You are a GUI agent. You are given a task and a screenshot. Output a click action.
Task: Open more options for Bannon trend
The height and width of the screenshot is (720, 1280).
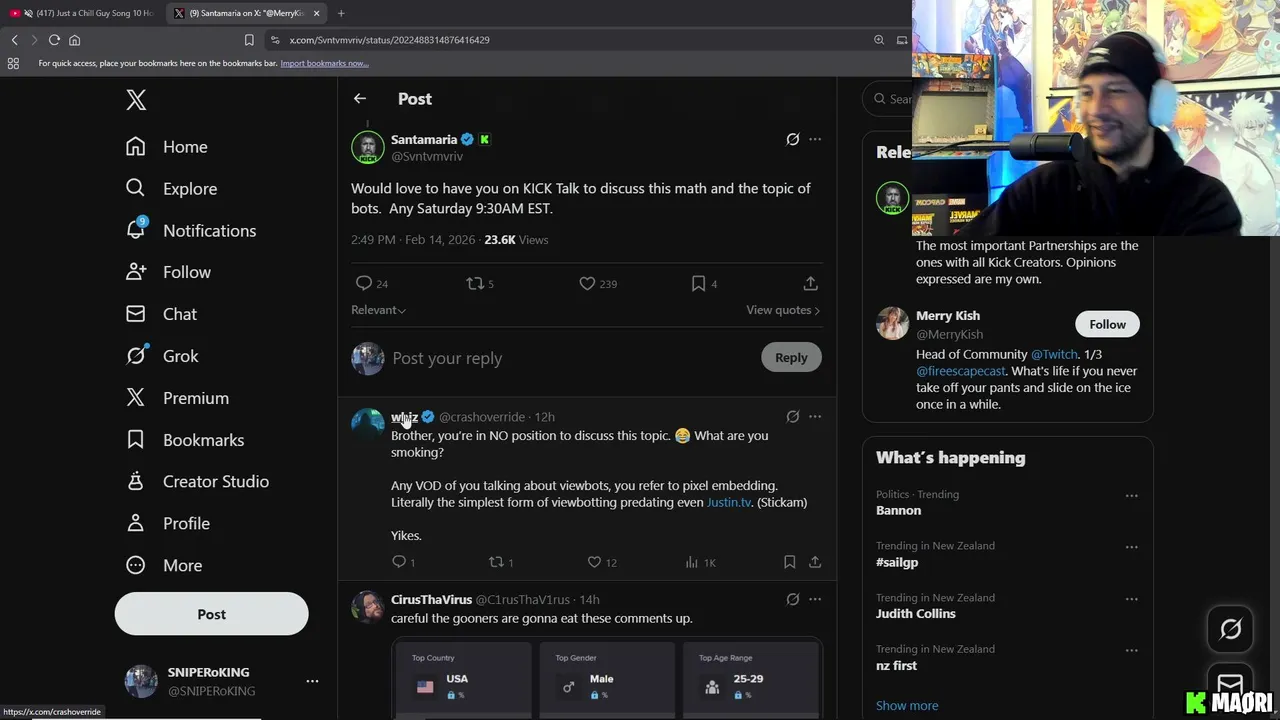coord(1131,496)
